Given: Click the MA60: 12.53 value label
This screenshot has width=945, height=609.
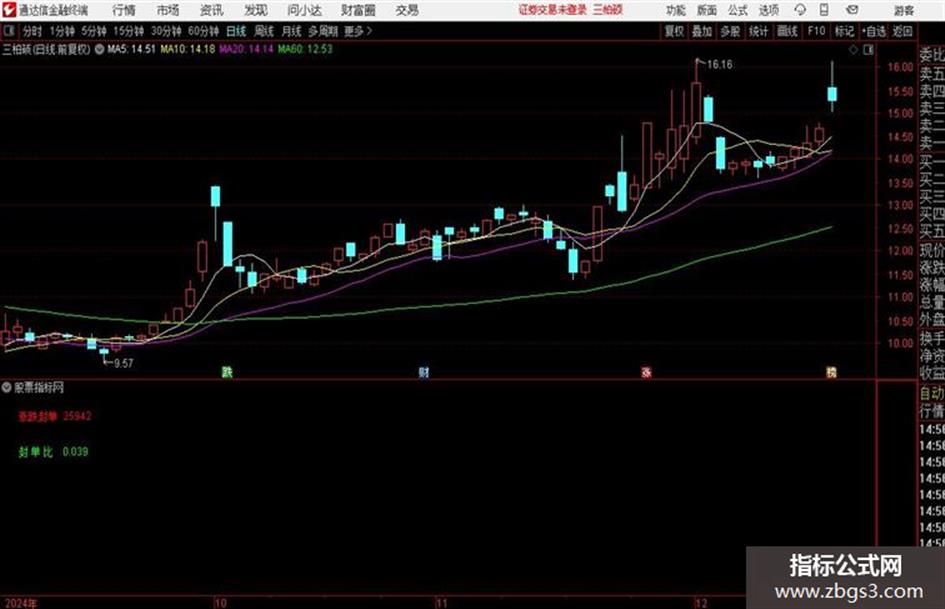Looking at the screenshot, I should tap(305, 49).
